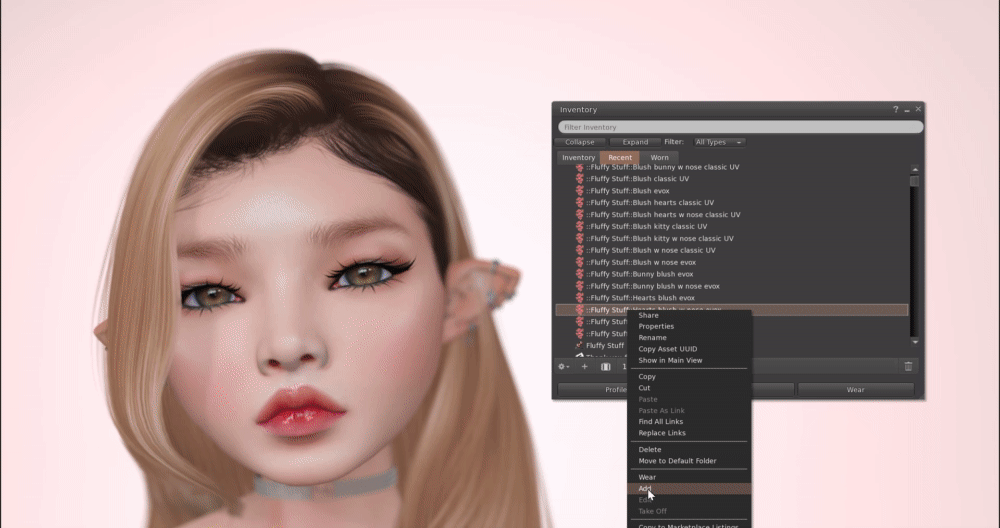This screenshot has width=1000, height=528.
Task: Select '::Fluffy Stuff::Blush bunny w nose classic UV' text
Action: (x=662, y=167)
